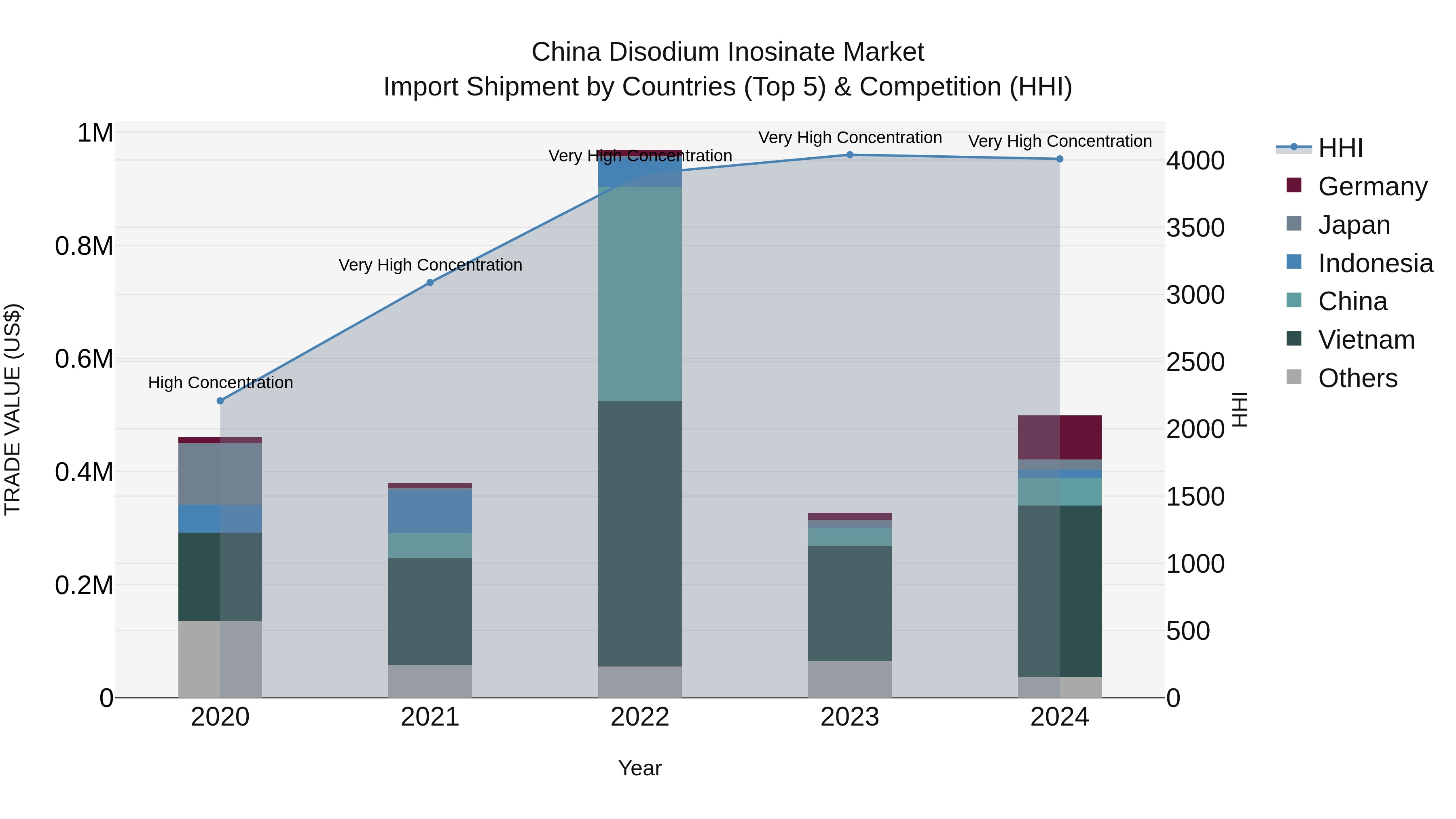The image size is (1456, 819).
Task: Click the Others gray legend swatch
Action: pos(1294,377)
